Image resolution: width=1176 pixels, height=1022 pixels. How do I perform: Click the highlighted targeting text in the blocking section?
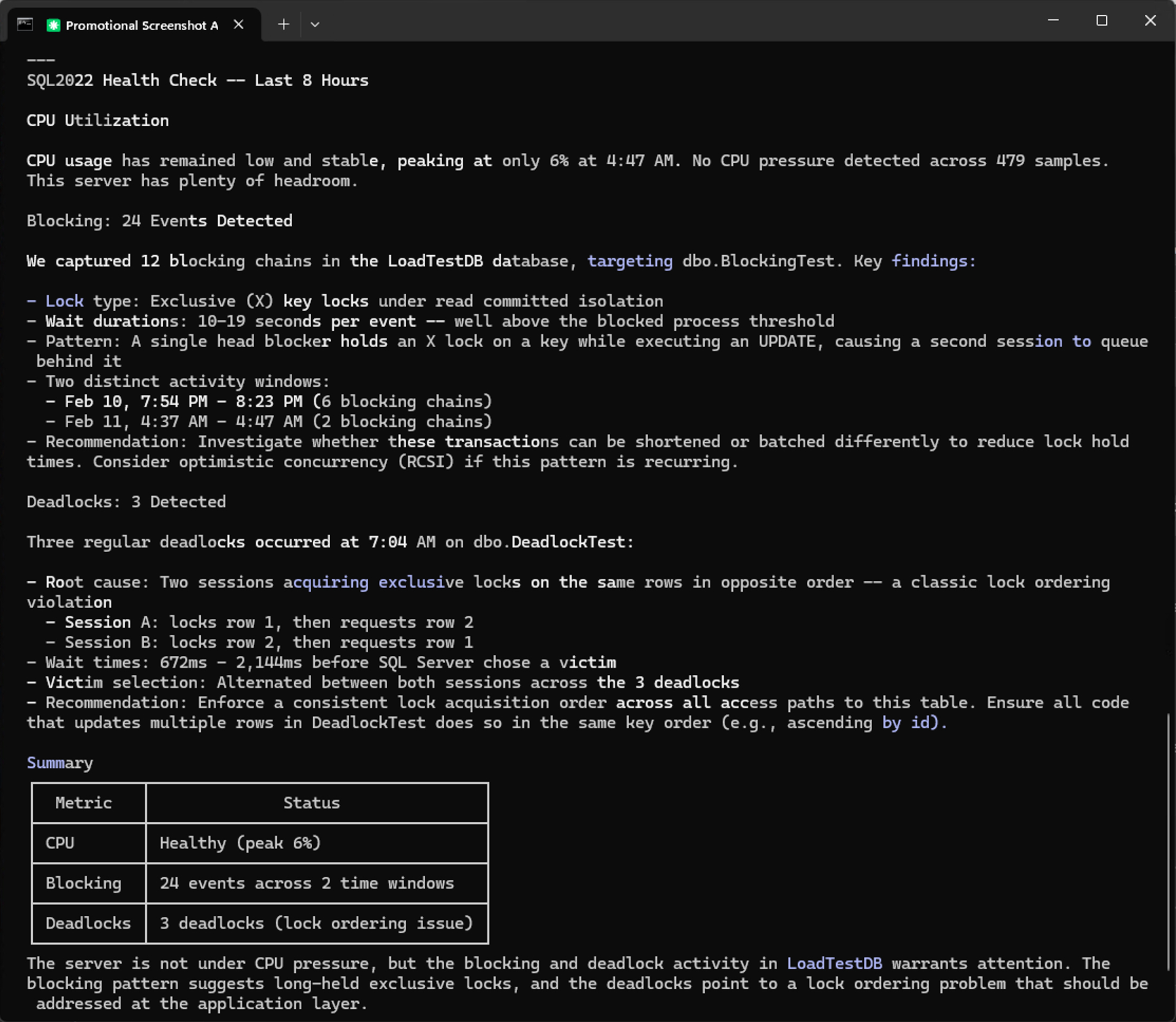point(630,261)
